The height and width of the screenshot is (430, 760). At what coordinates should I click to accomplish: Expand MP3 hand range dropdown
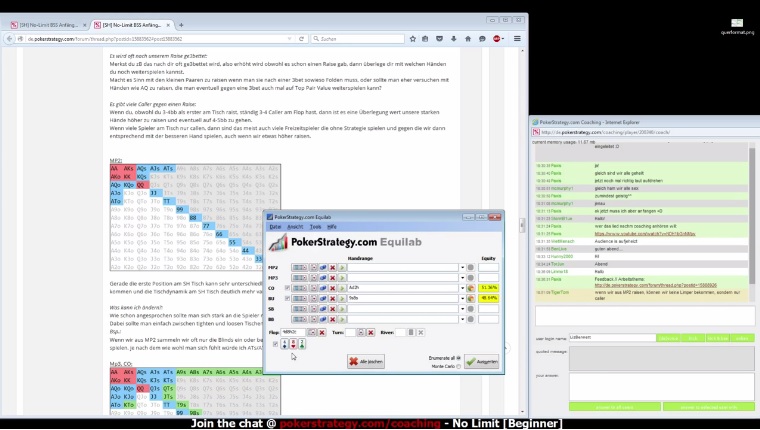(x=462, y=278)
